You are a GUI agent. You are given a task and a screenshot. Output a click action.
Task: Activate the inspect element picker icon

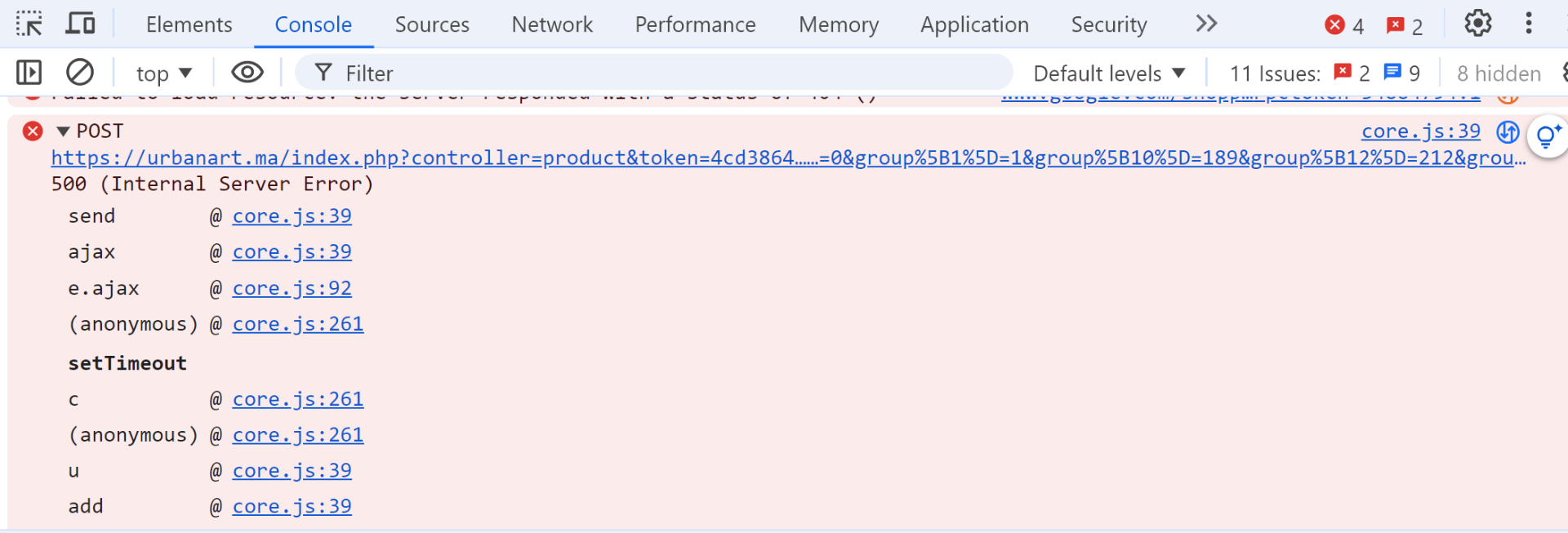pos(29,24)
